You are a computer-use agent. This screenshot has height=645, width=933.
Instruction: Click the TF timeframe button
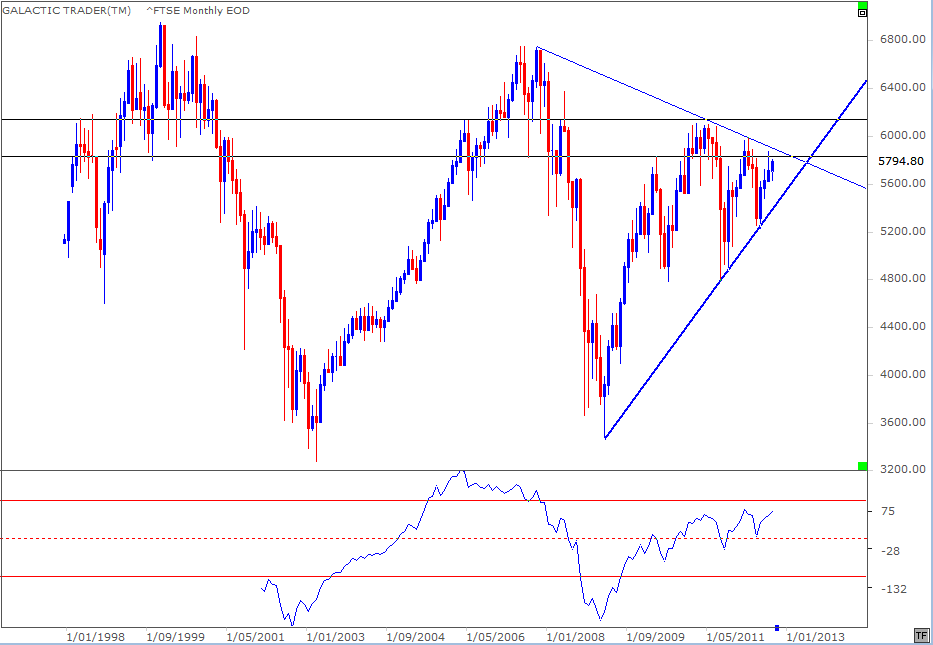(x=922, y=635)
